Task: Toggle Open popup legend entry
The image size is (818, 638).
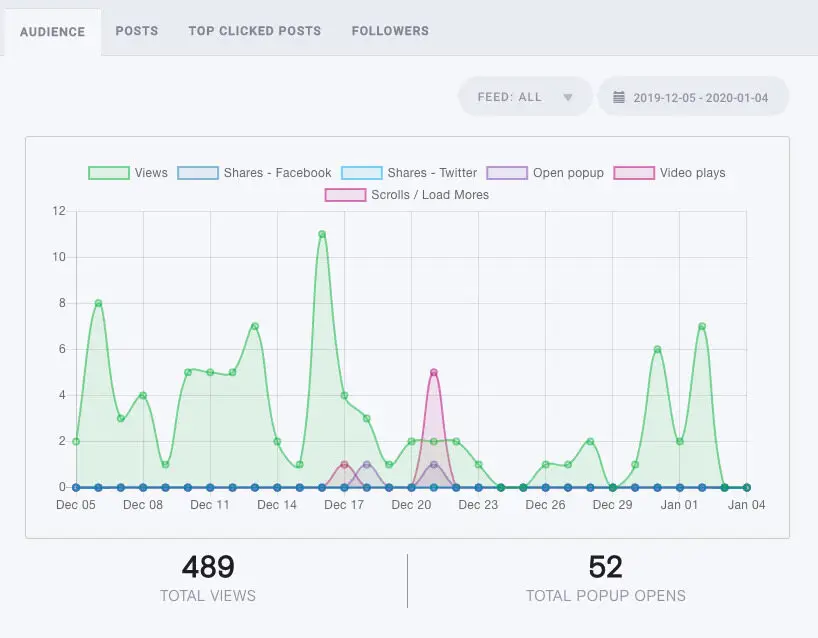Action: [x=545, y=173]
